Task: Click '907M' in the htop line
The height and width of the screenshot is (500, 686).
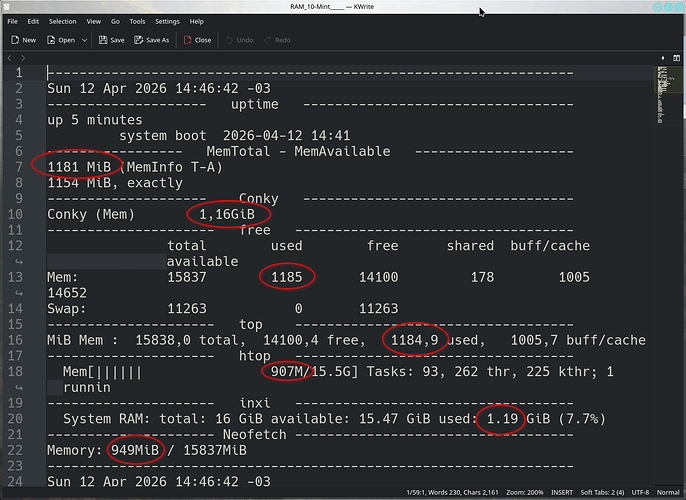Action: tap(287, 372)
